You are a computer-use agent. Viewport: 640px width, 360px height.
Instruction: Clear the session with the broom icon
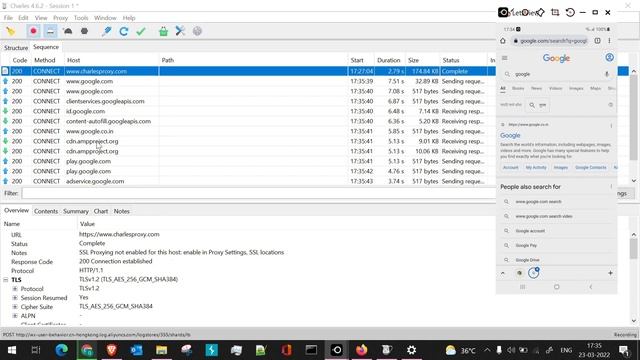click(11, 31)
